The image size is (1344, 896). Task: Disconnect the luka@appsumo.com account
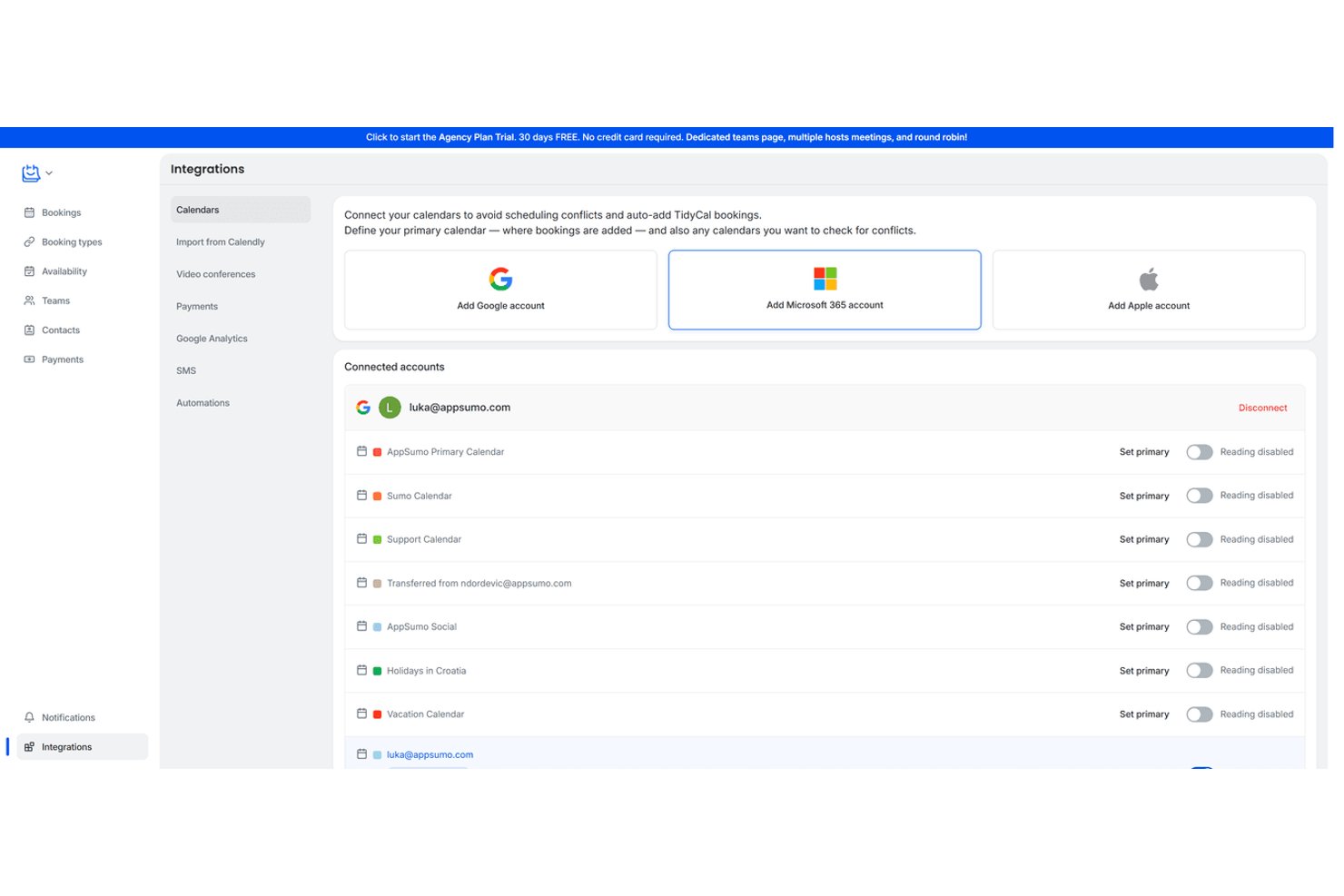pos(1262,408)
